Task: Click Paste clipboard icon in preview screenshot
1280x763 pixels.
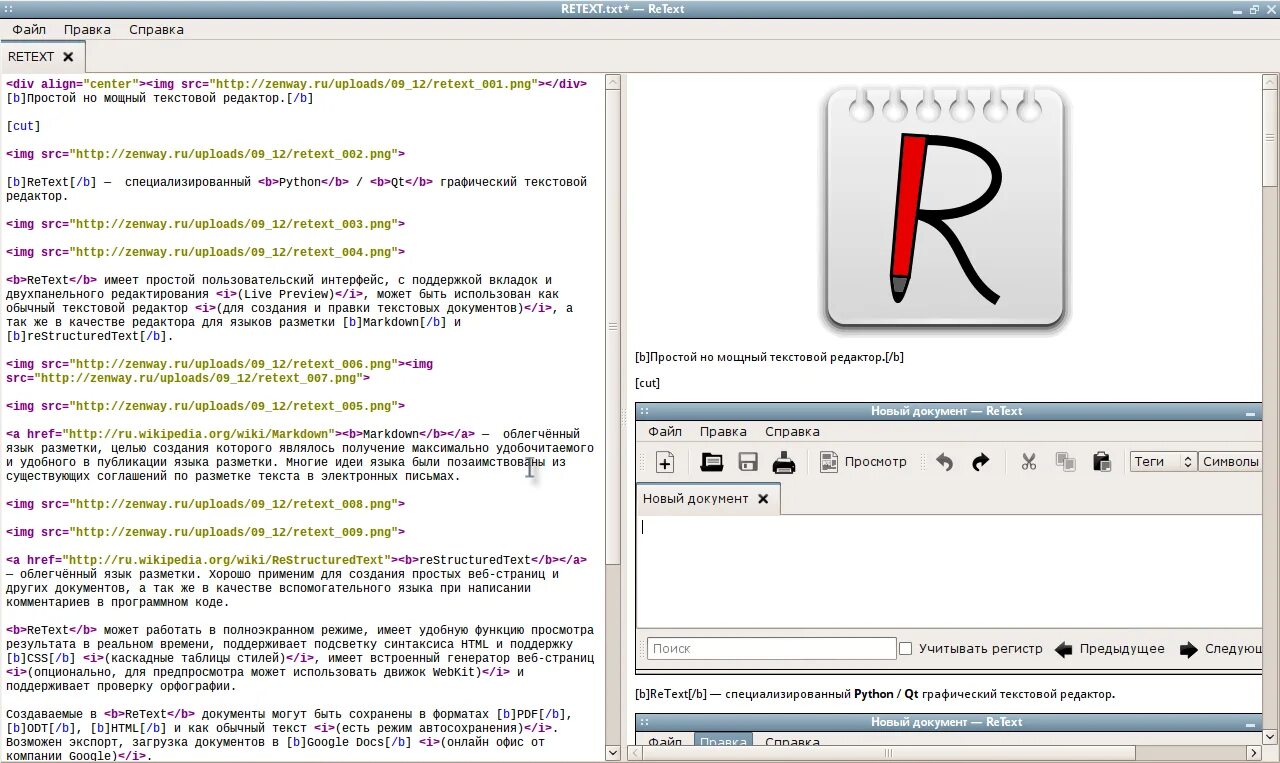Action: pyautogui.click(x=1102, y=462)
